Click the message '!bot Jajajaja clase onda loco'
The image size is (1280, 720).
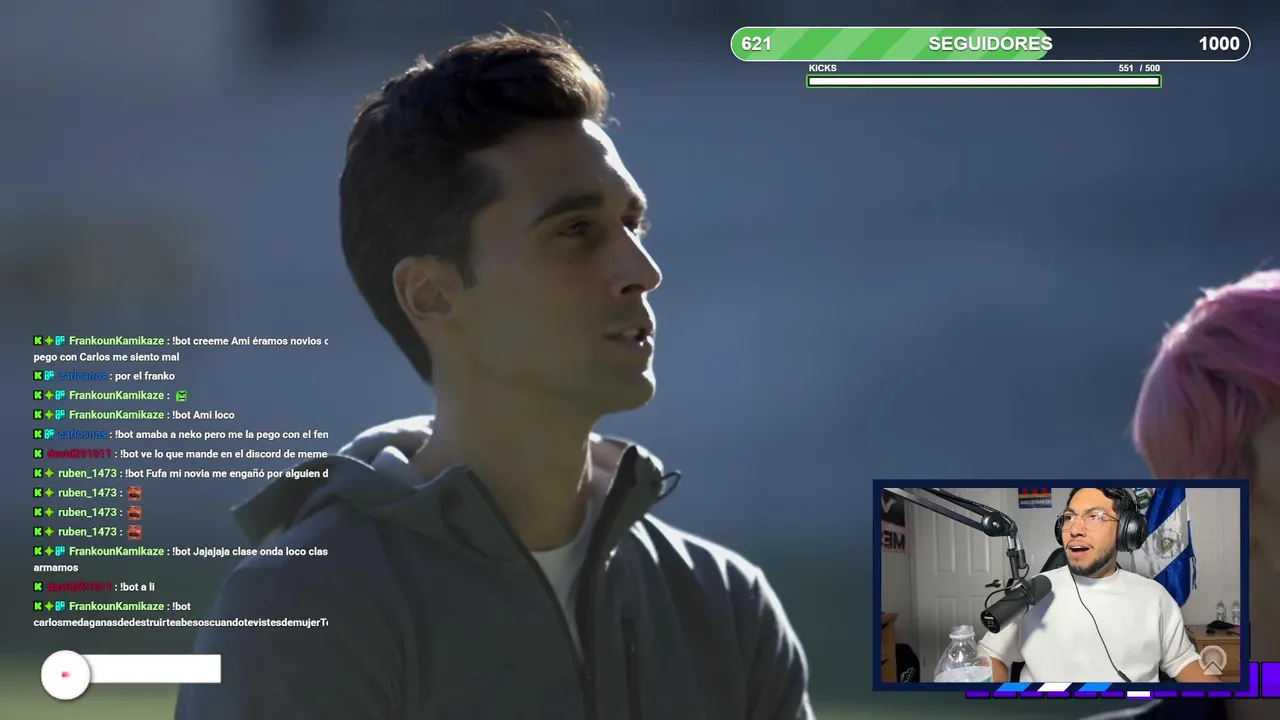click(250, 551)
